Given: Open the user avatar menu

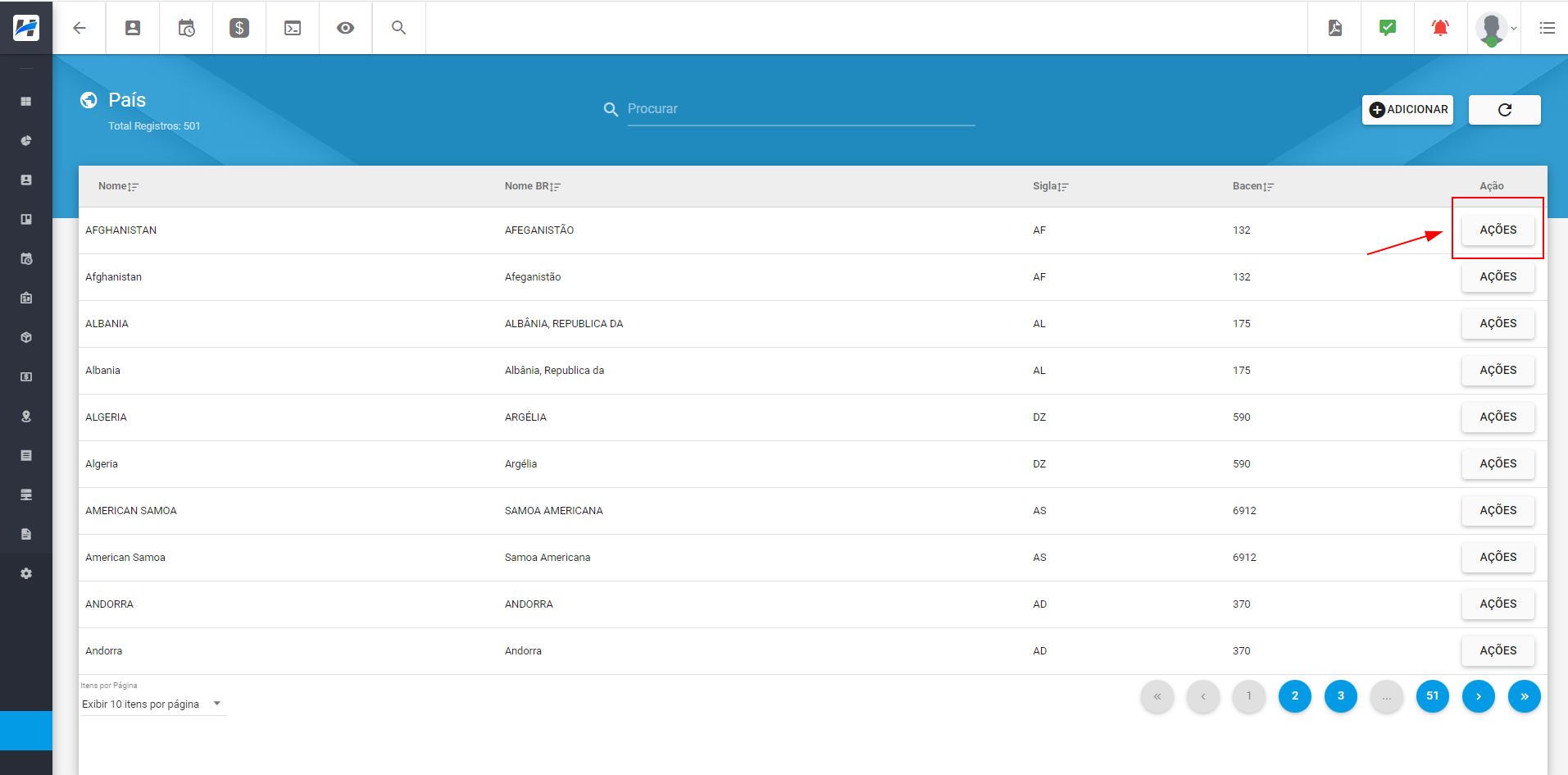Looking at the screenshot, I should click(1494, 29).
